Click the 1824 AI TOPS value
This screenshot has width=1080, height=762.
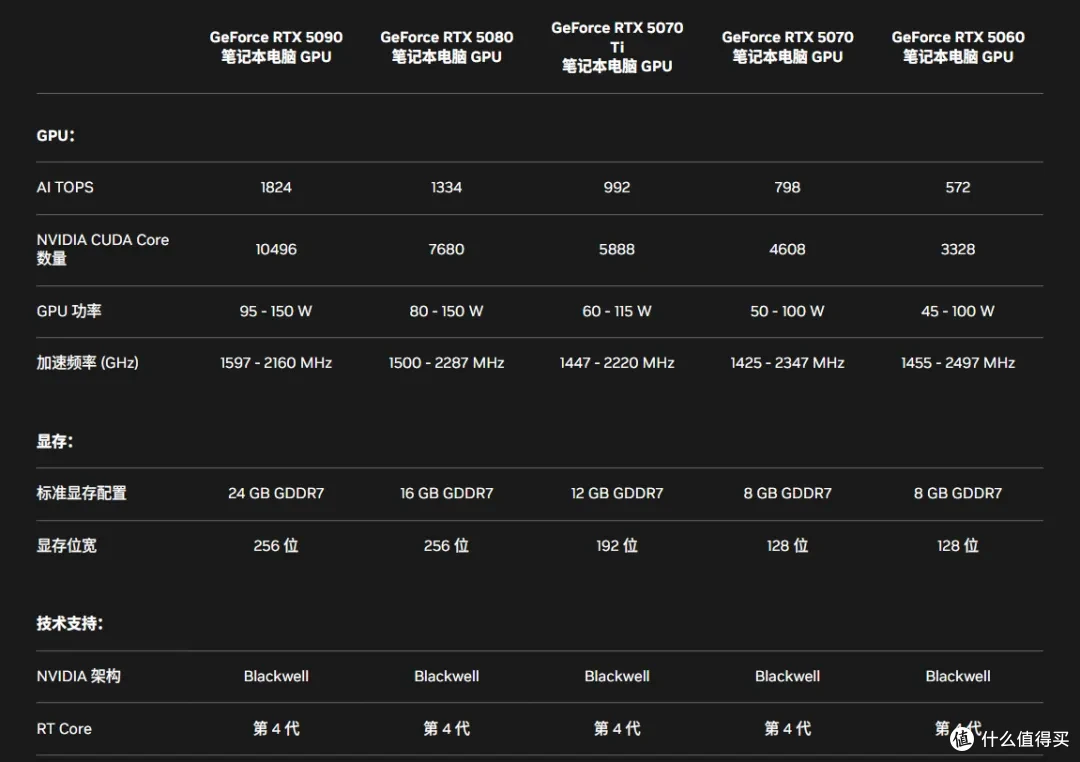point(276,187)
